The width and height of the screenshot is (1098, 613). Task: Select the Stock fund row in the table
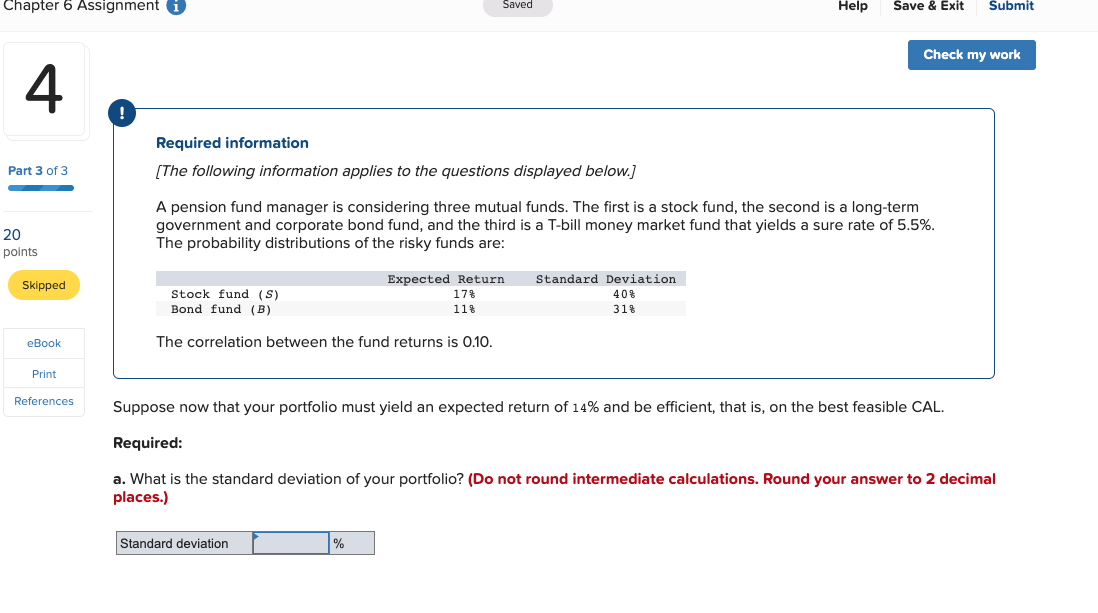coord(420,293)
